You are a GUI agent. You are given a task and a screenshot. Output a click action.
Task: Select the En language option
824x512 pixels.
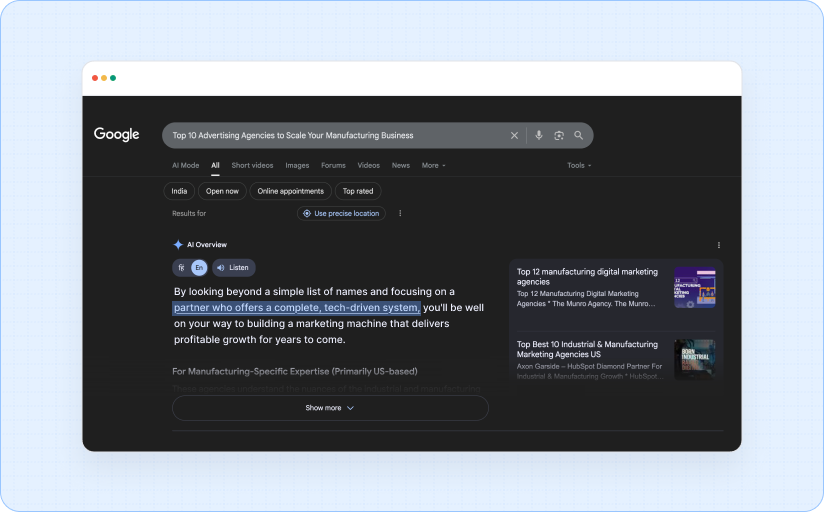click(199, 268)
